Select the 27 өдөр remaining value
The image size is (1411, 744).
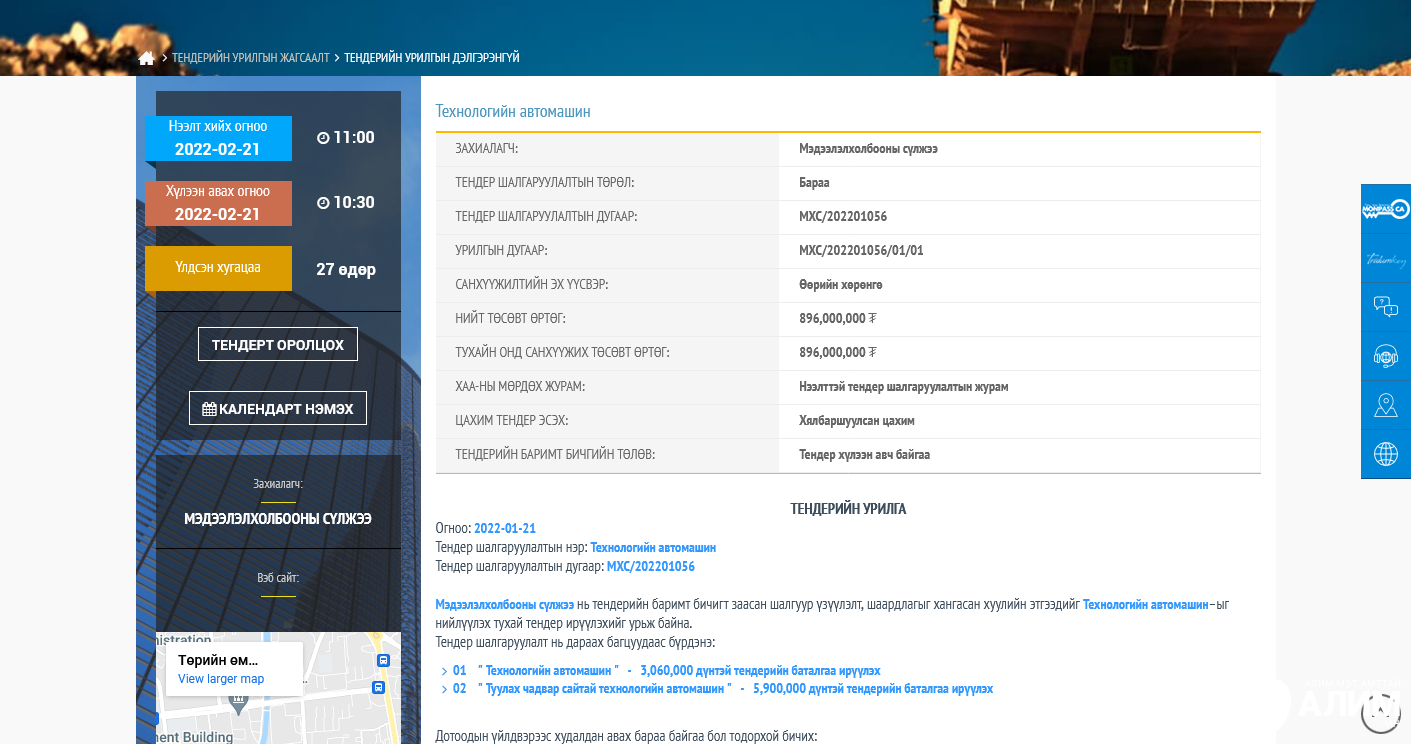click(x=346, y=269)
